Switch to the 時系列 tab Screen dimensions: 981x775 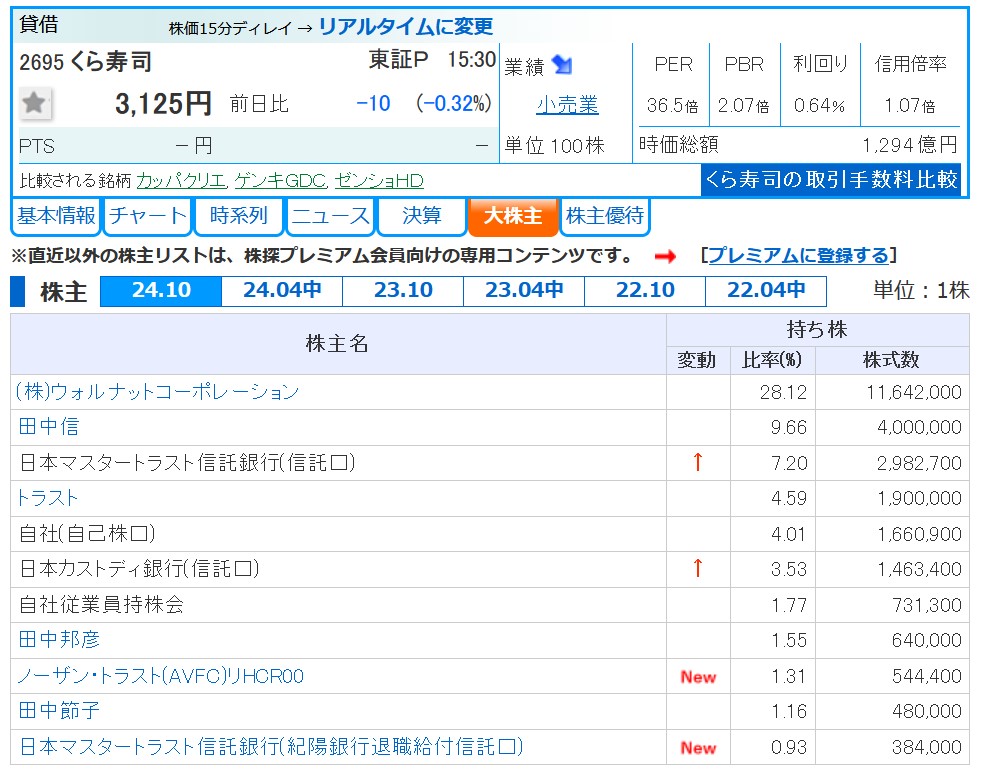point(239,216)
